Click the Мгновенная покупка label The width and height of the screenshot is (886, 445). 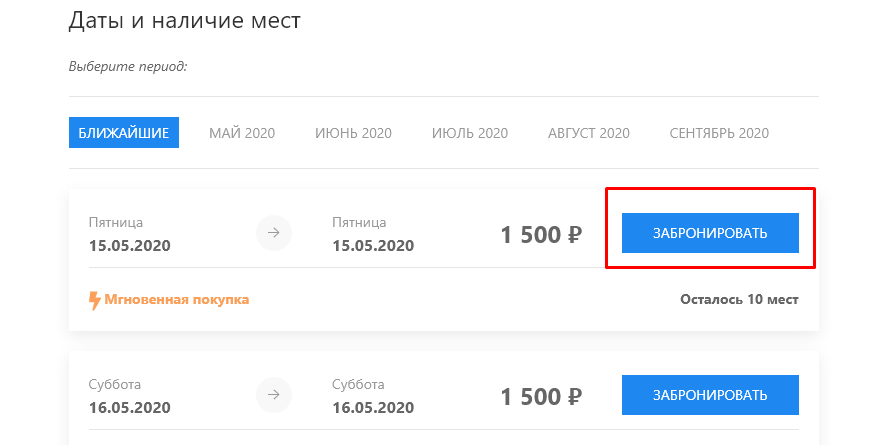pos(176,299)
